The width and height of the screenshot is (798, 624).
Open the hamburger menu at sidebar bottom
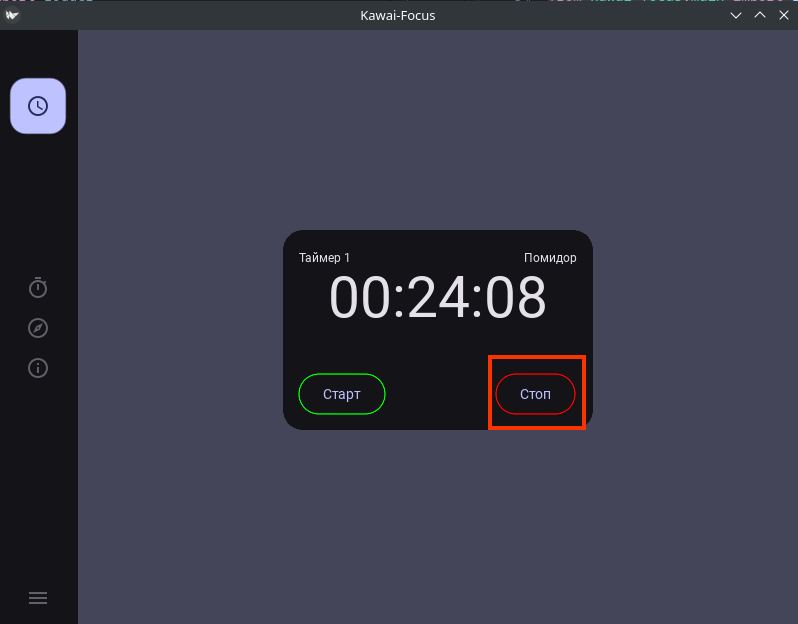point(38,598)
